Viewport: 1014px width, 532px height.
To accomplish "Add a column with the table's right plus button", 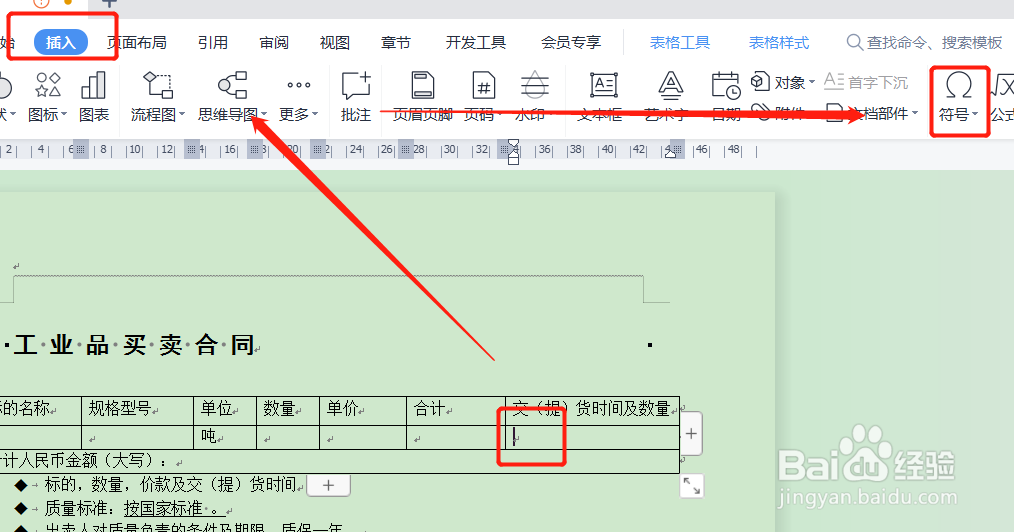I will point(691,433).
